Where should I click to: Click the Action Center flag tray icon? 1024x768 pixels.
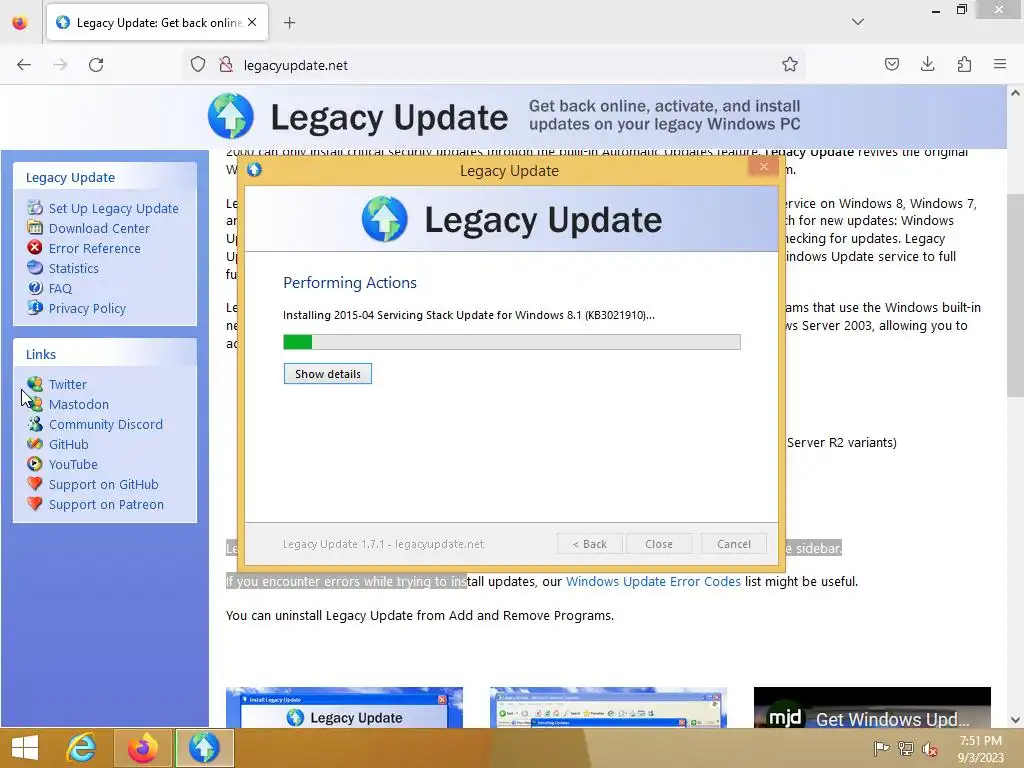point(881,748)
